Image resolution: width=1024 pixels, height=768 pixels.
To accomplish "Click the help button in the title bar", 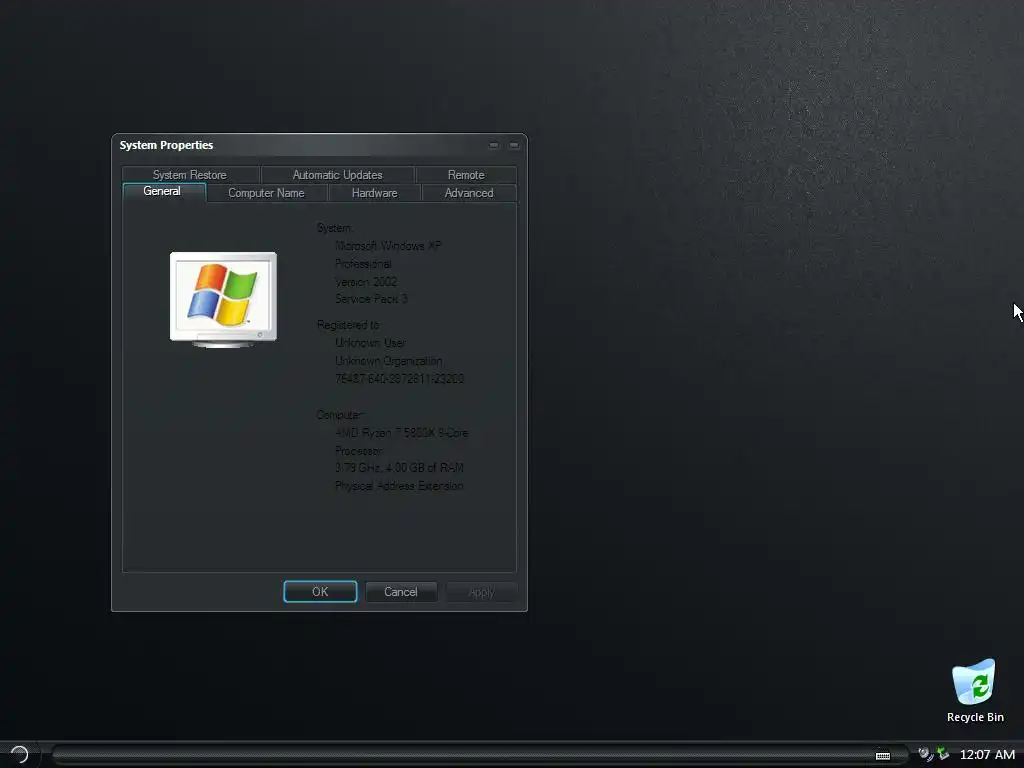I will [494, 145].
